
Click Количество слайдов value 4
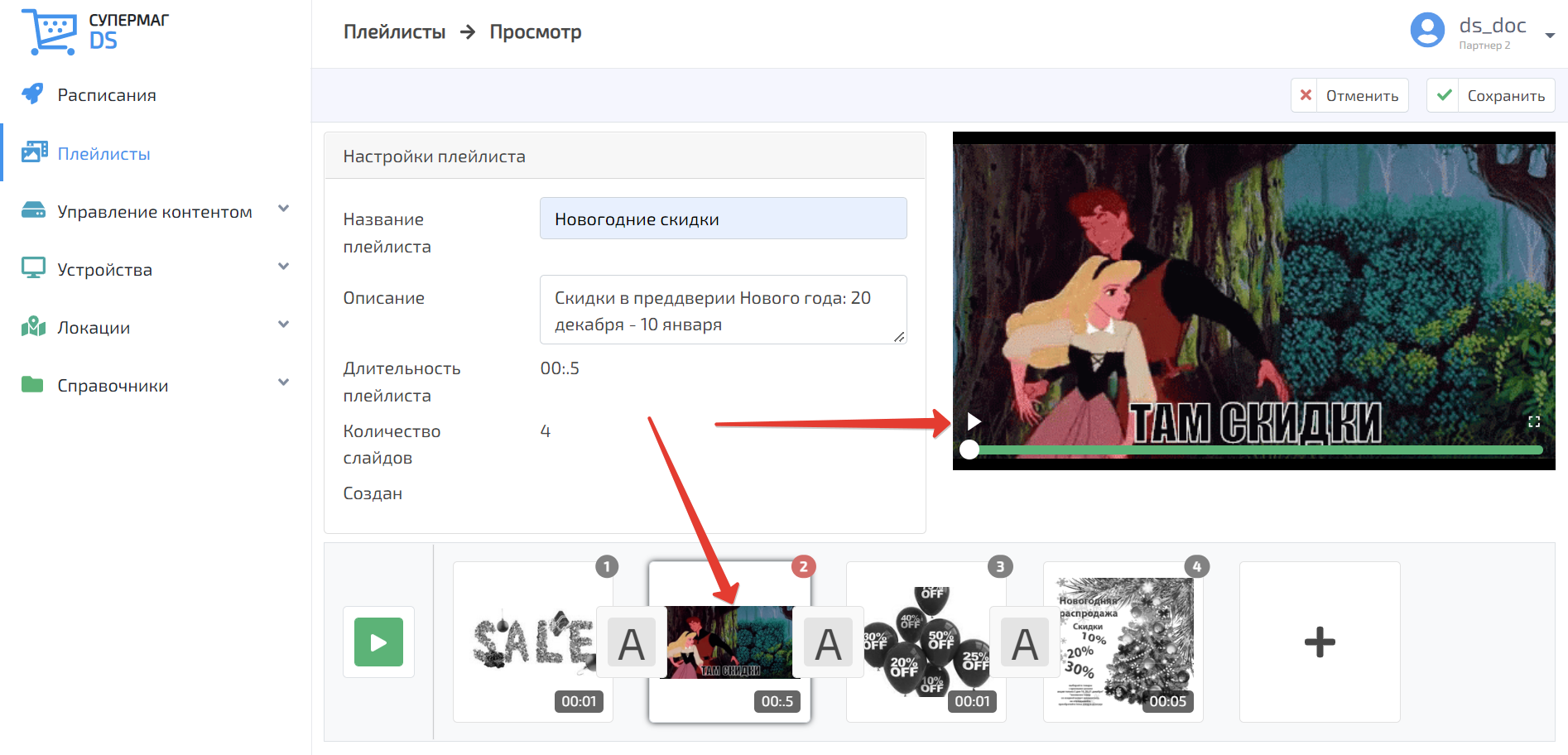point(545,430)
